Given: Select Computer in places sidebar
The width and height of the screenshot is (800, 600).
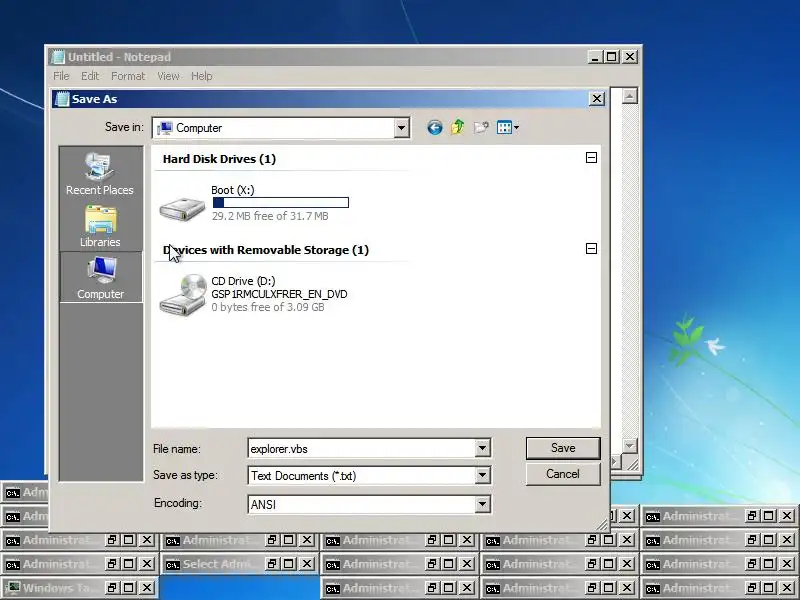Looking at the screenshot, I should (x=101, y=277).
